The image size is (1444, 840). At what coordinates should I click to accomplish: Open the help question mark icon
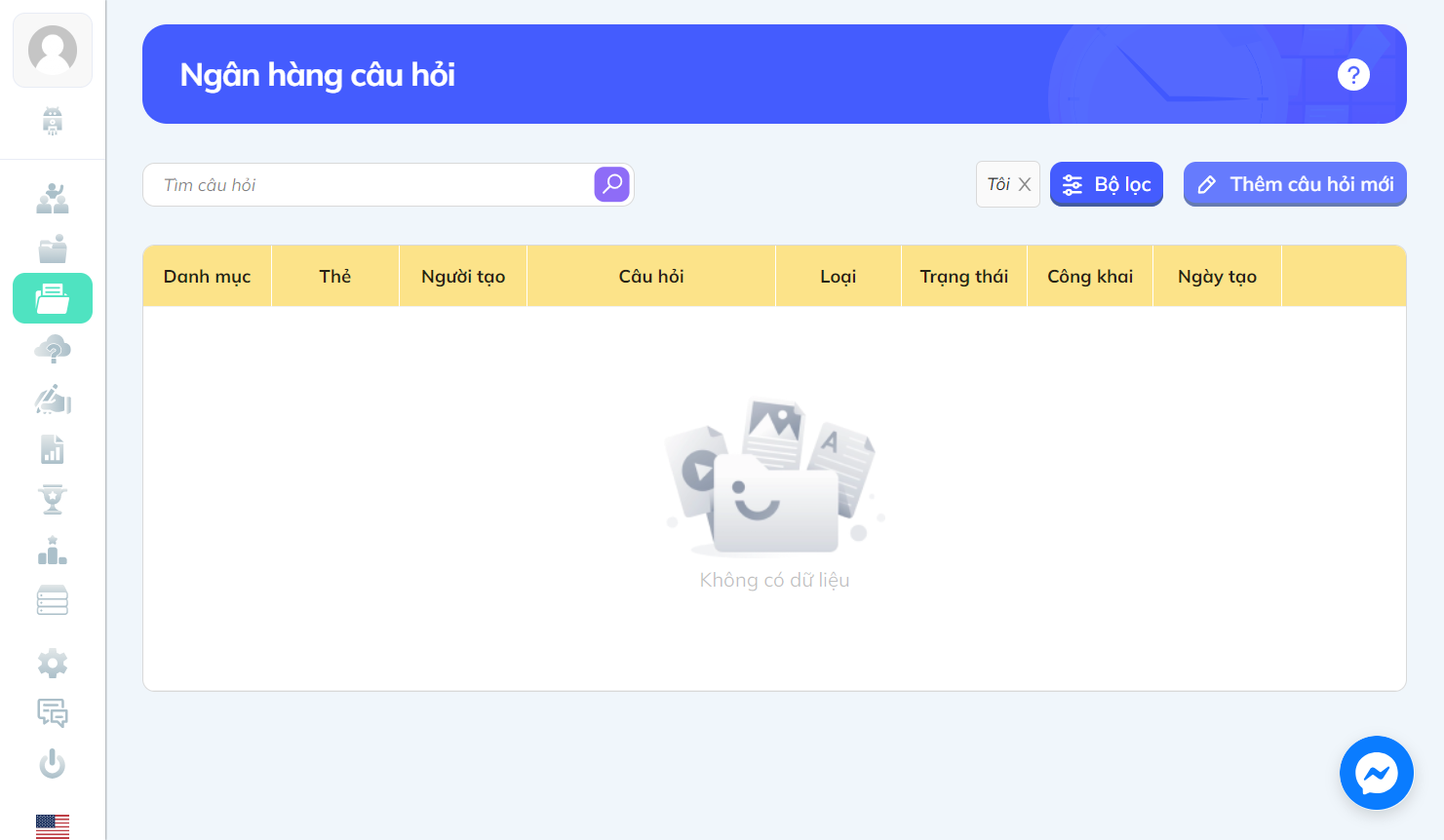[x=1353, y=74]
